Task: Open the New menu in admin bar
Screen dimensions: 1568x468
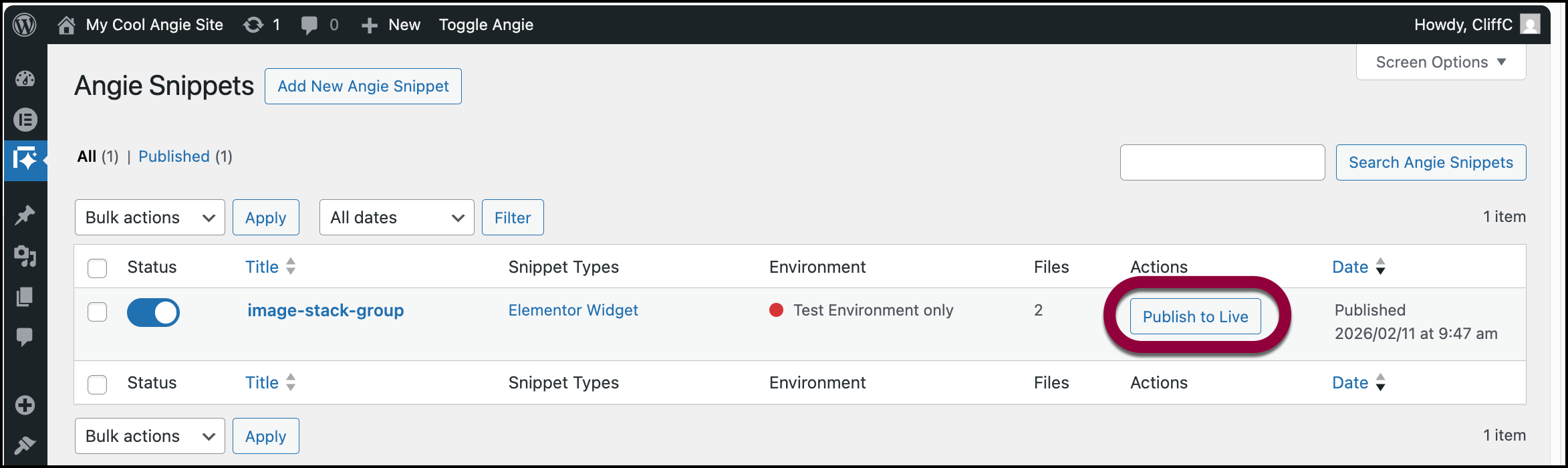Action: click(x=390, y=24)
